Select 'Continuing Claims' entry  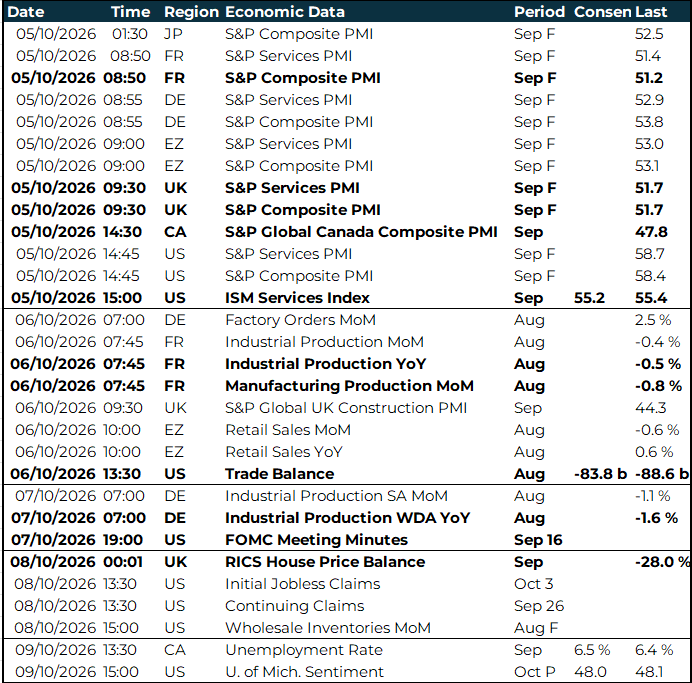pos(294,606)
